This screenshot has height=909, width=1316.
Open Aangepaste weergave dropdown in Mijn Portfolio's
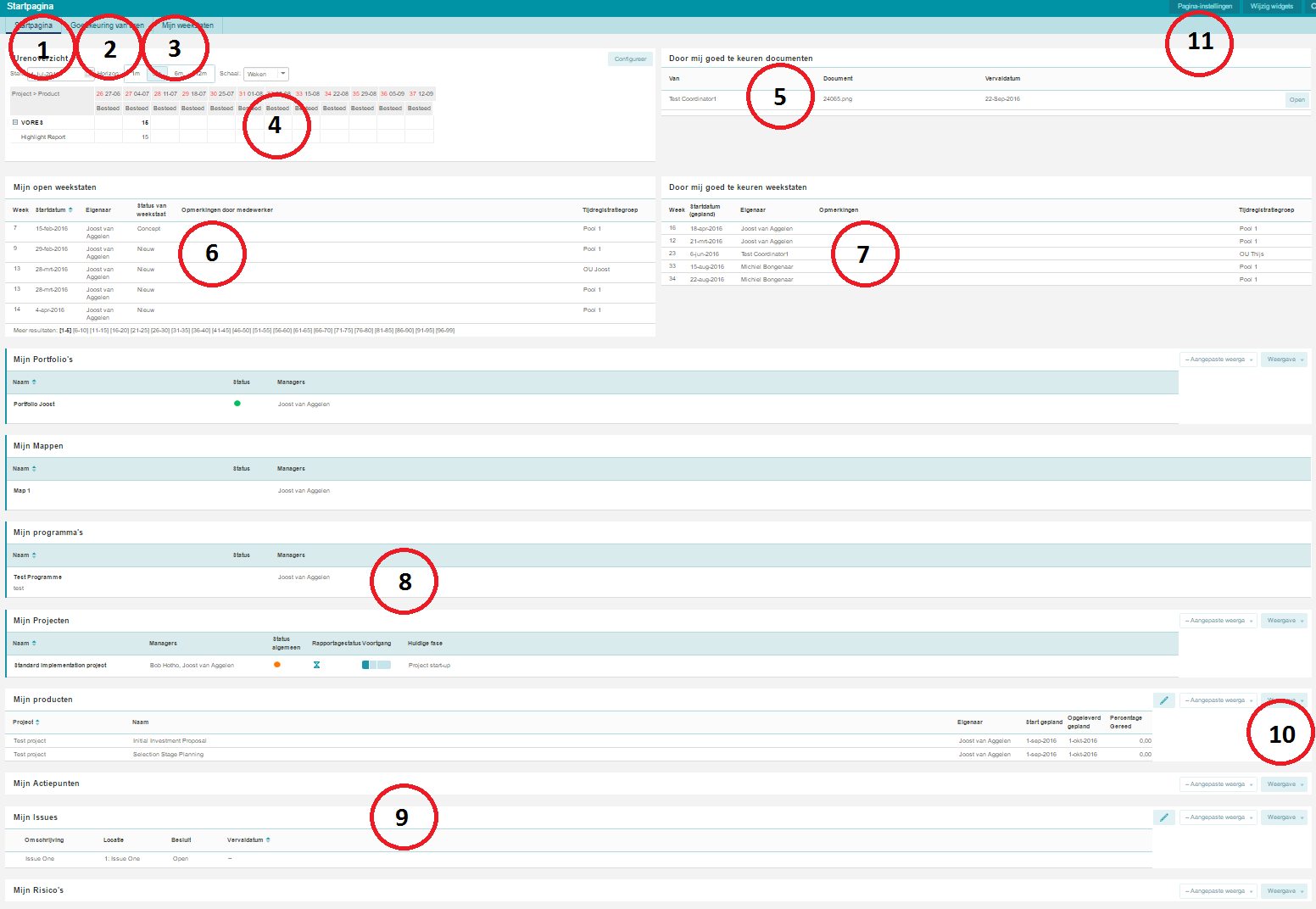coord(1218,360)
